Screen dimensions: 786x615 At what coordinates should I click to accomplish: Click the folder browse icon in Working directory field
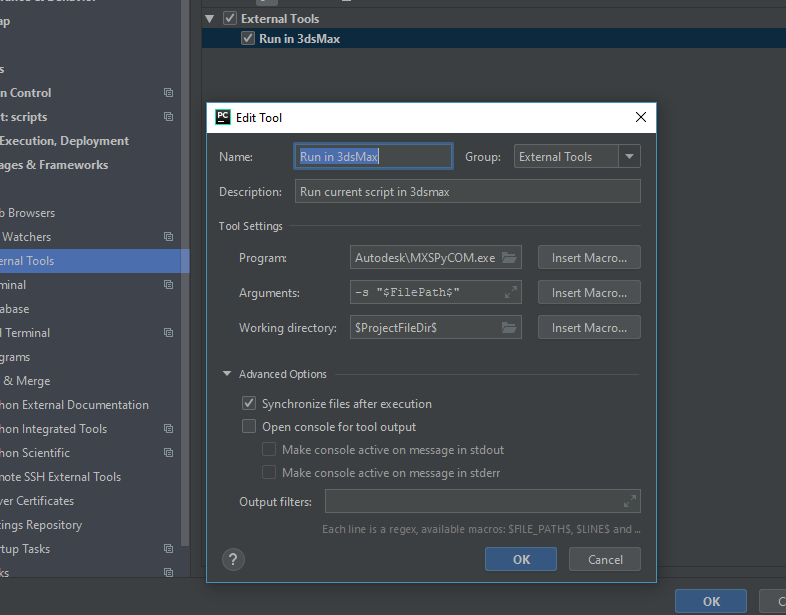(509, 328)
